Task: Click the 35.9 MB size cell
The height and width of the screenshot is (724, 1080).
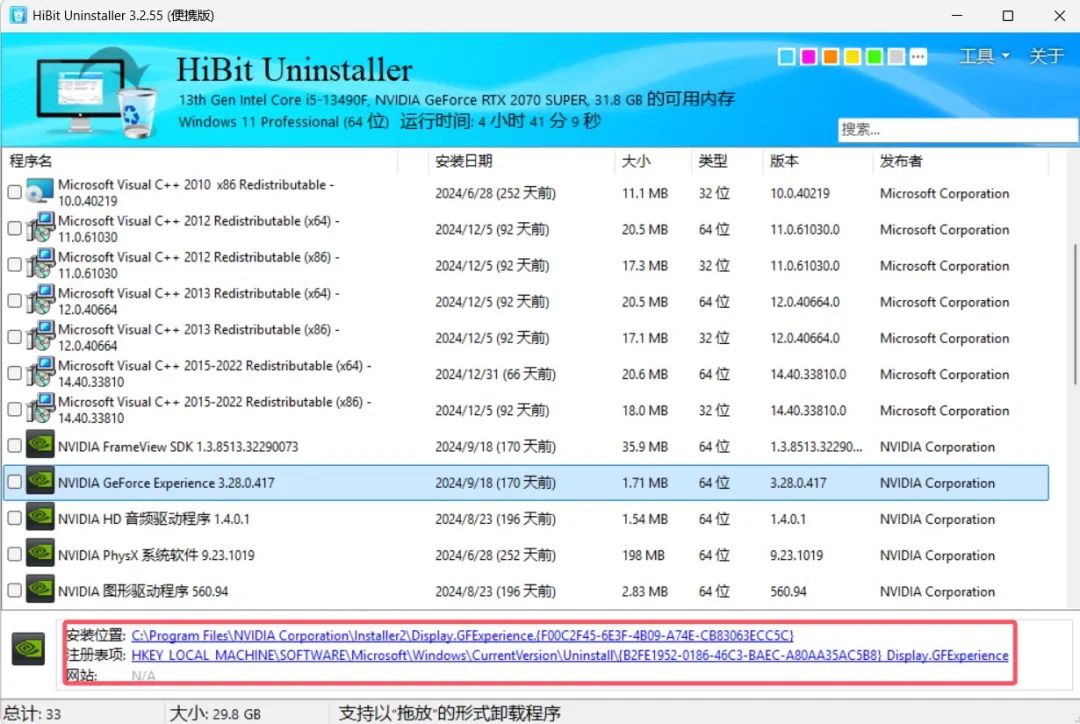Action: [645, 446]
